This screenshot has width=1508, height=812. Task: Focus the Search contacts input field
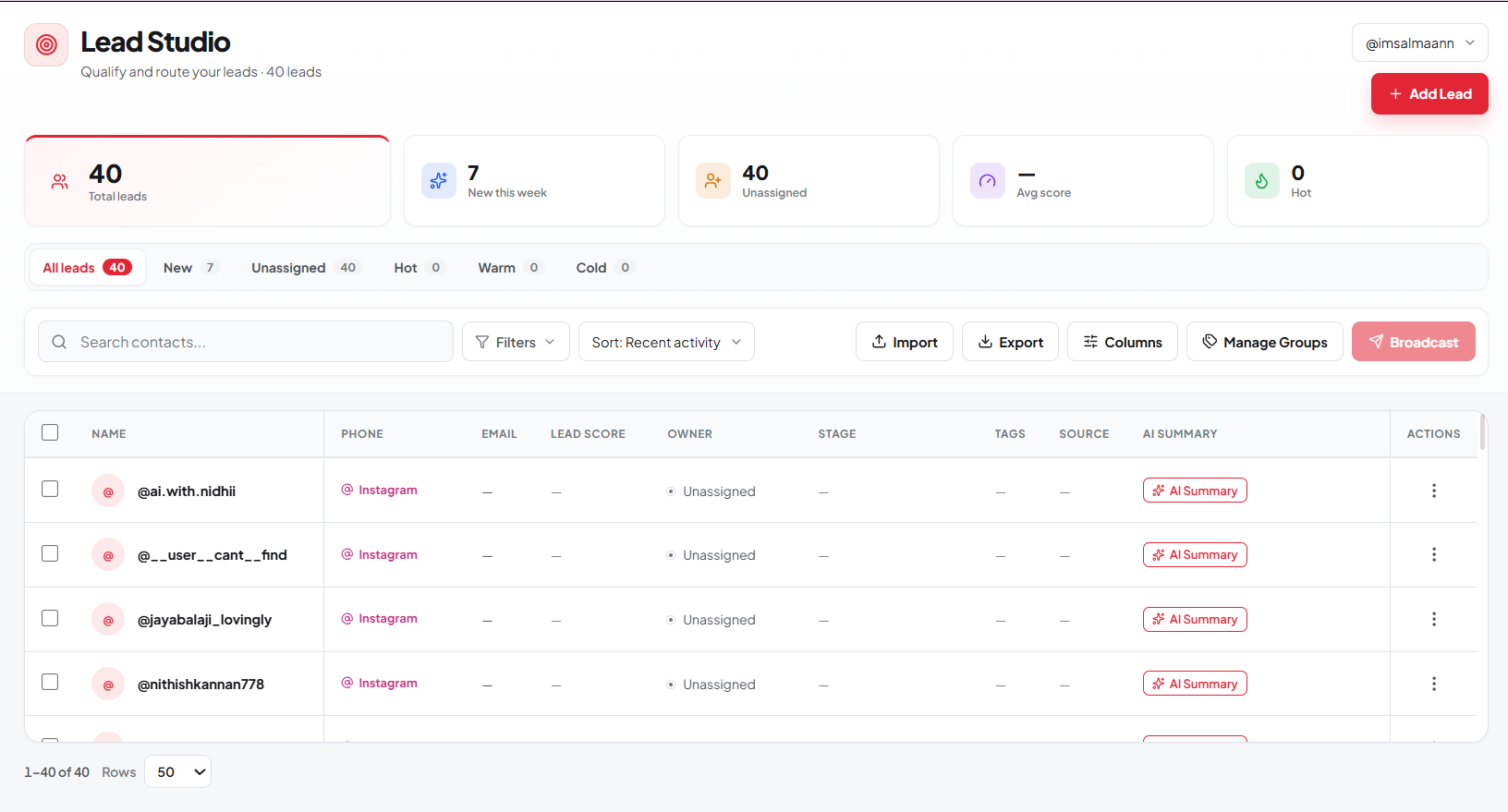246,342
